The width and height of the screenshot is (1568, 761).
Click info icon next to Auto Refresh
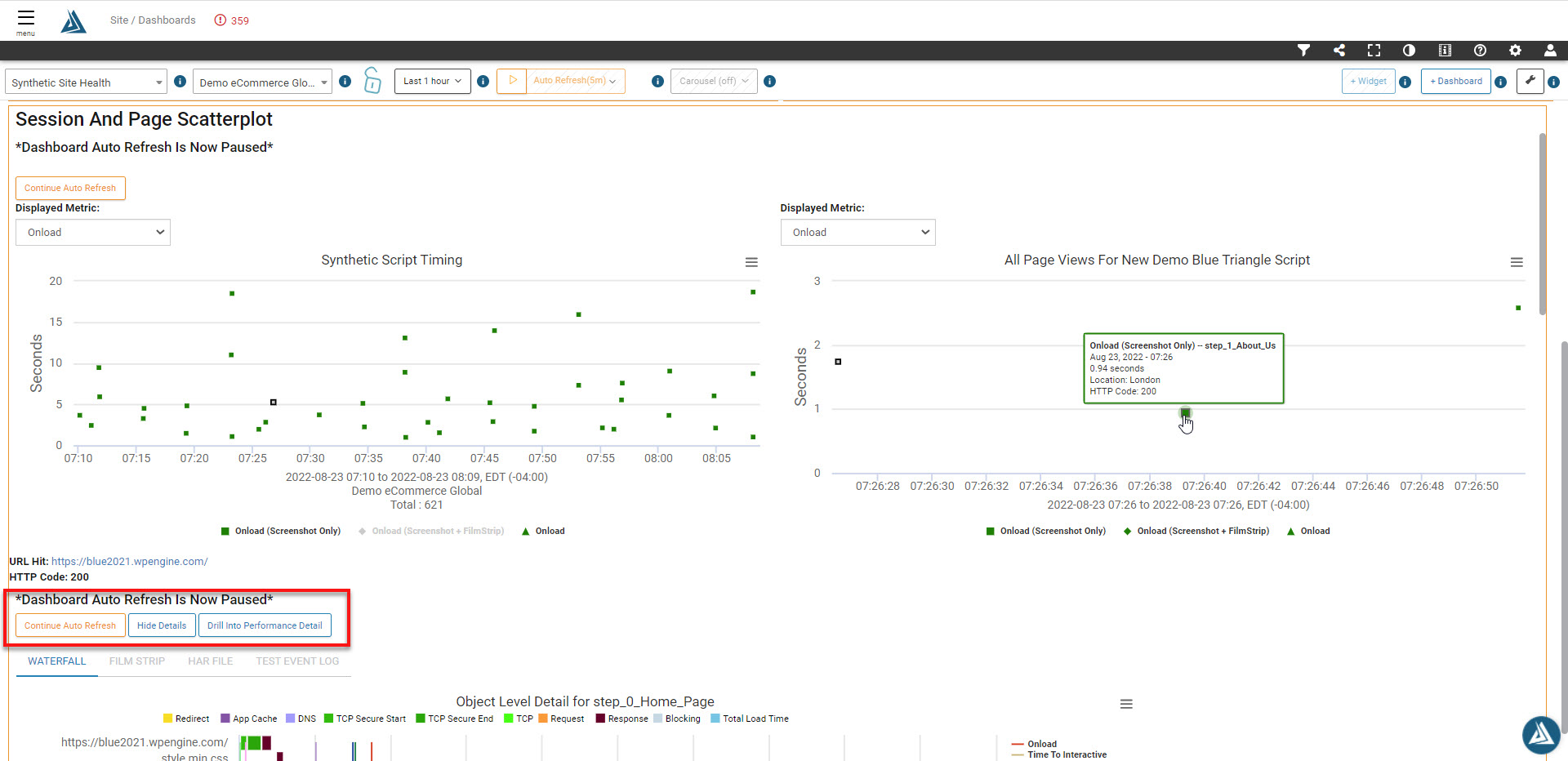pos(657,82)
